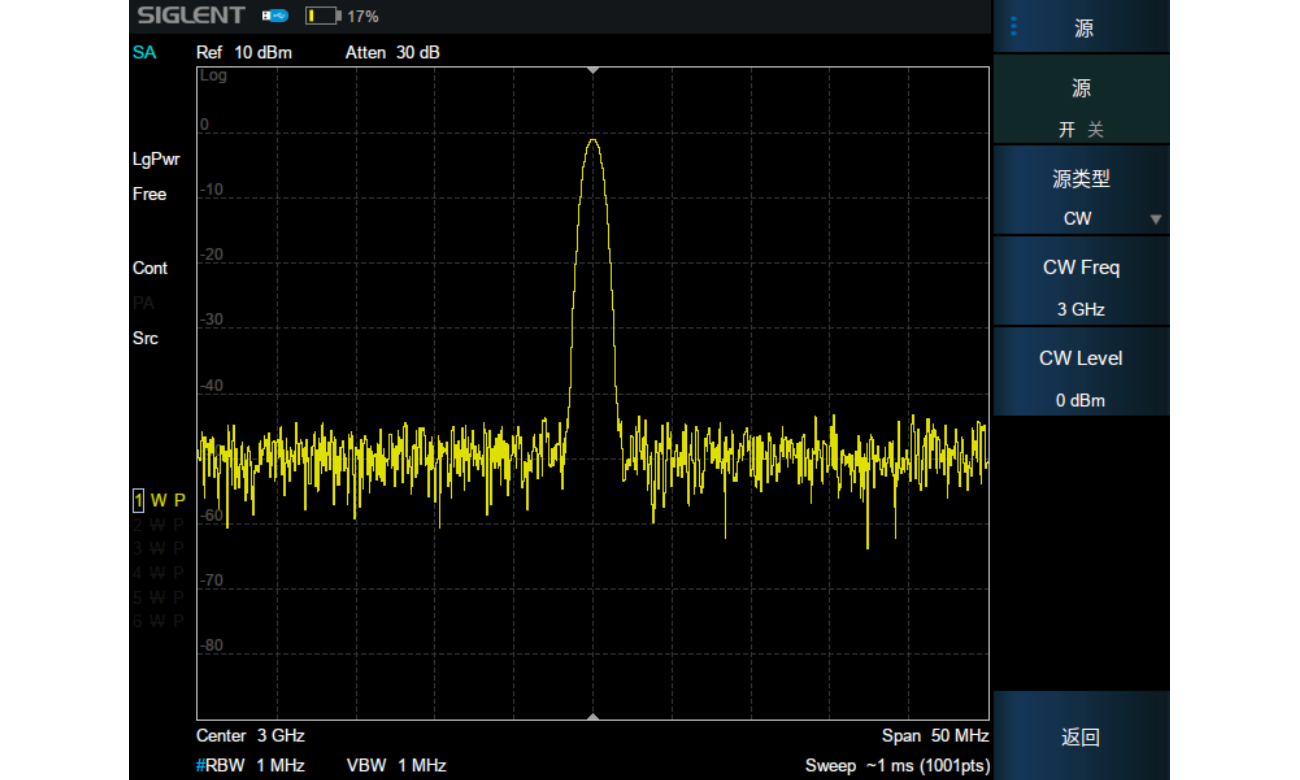
Task: Click the Center 3 GHz readout
Action: click(x=250, y=735)
